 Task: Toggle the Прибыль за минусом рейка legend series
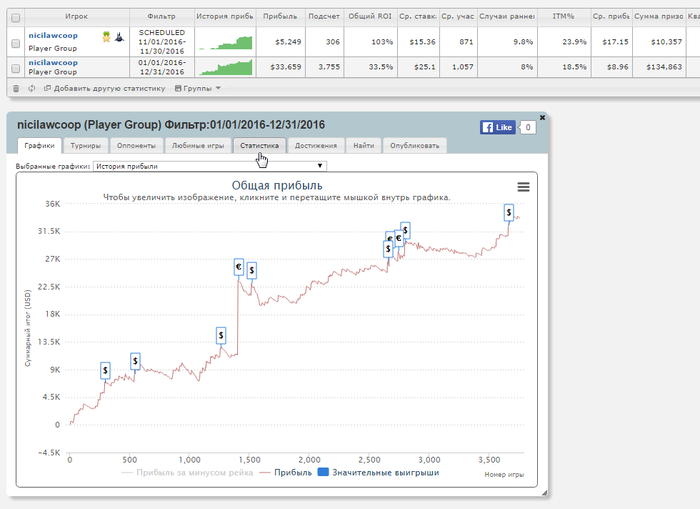point(187,472)
